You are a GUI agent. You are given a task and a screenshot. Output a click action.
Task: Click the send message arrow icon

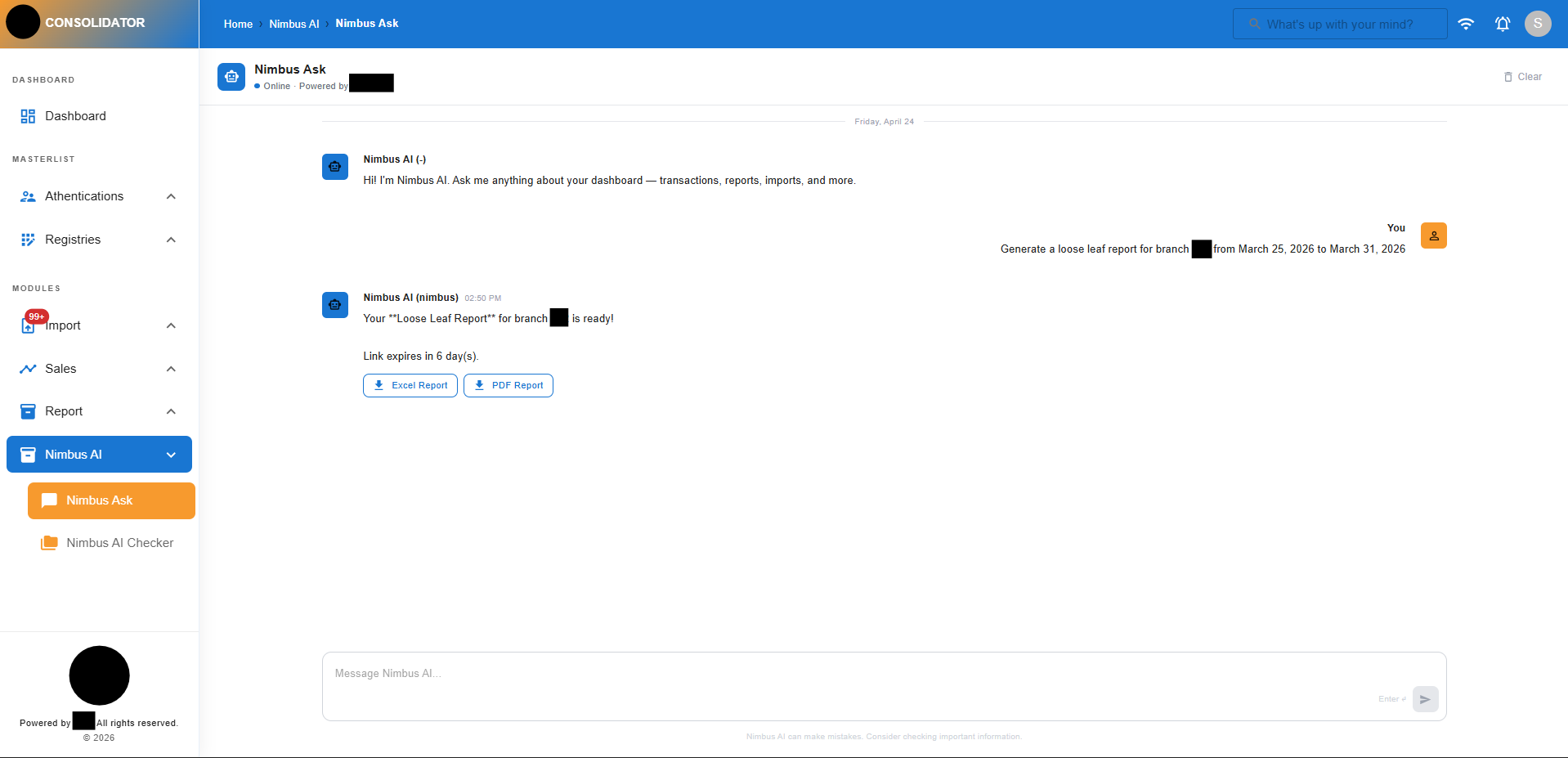tap(1425, 699)
